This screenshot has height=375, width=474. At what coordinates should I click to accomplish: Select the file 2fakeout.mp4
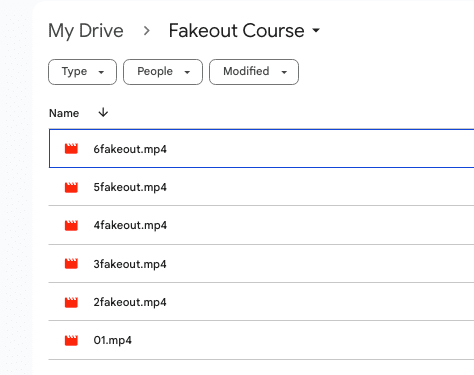tap(261, 302)
